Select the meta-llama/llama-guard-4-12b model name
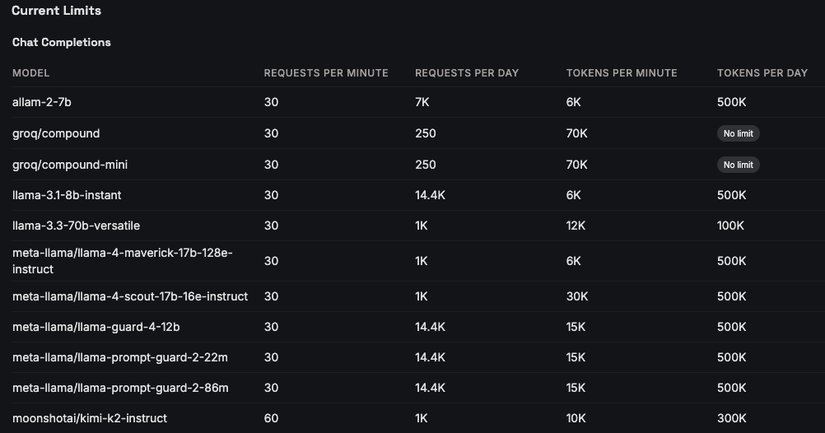The height and width of the screenshot is (433, 825). 96,327
